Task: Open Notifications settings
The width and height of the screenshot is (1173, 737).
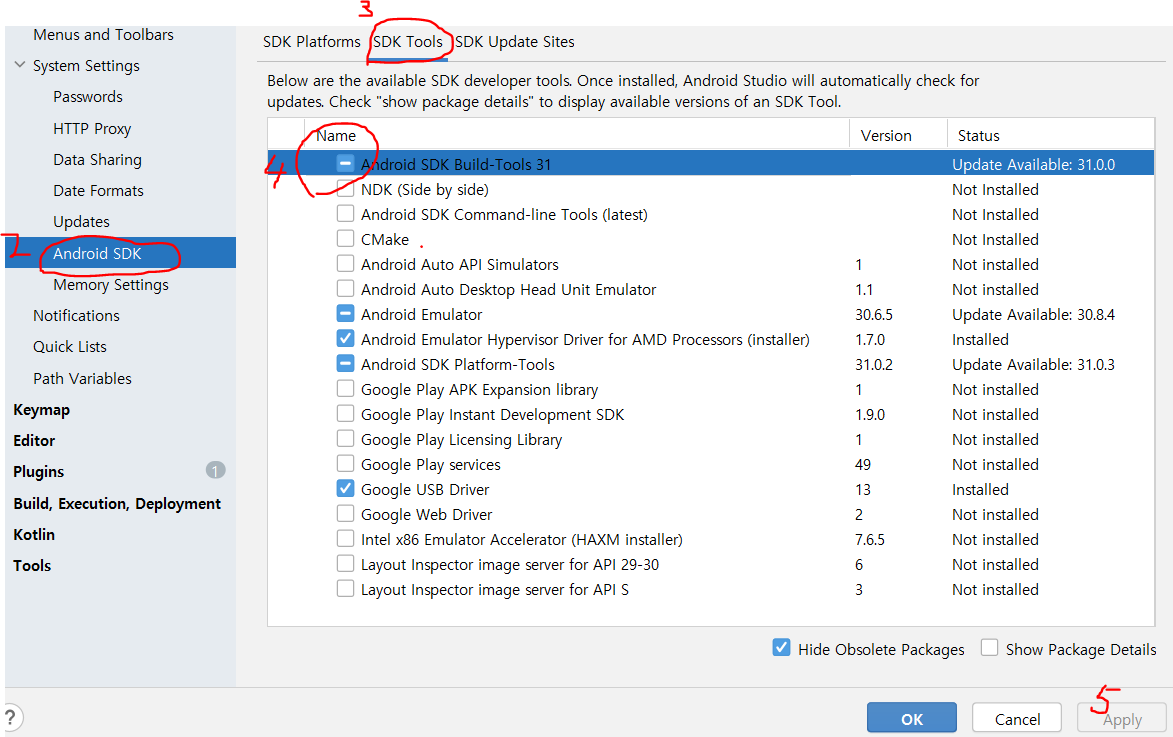Action: pos(76,316)
